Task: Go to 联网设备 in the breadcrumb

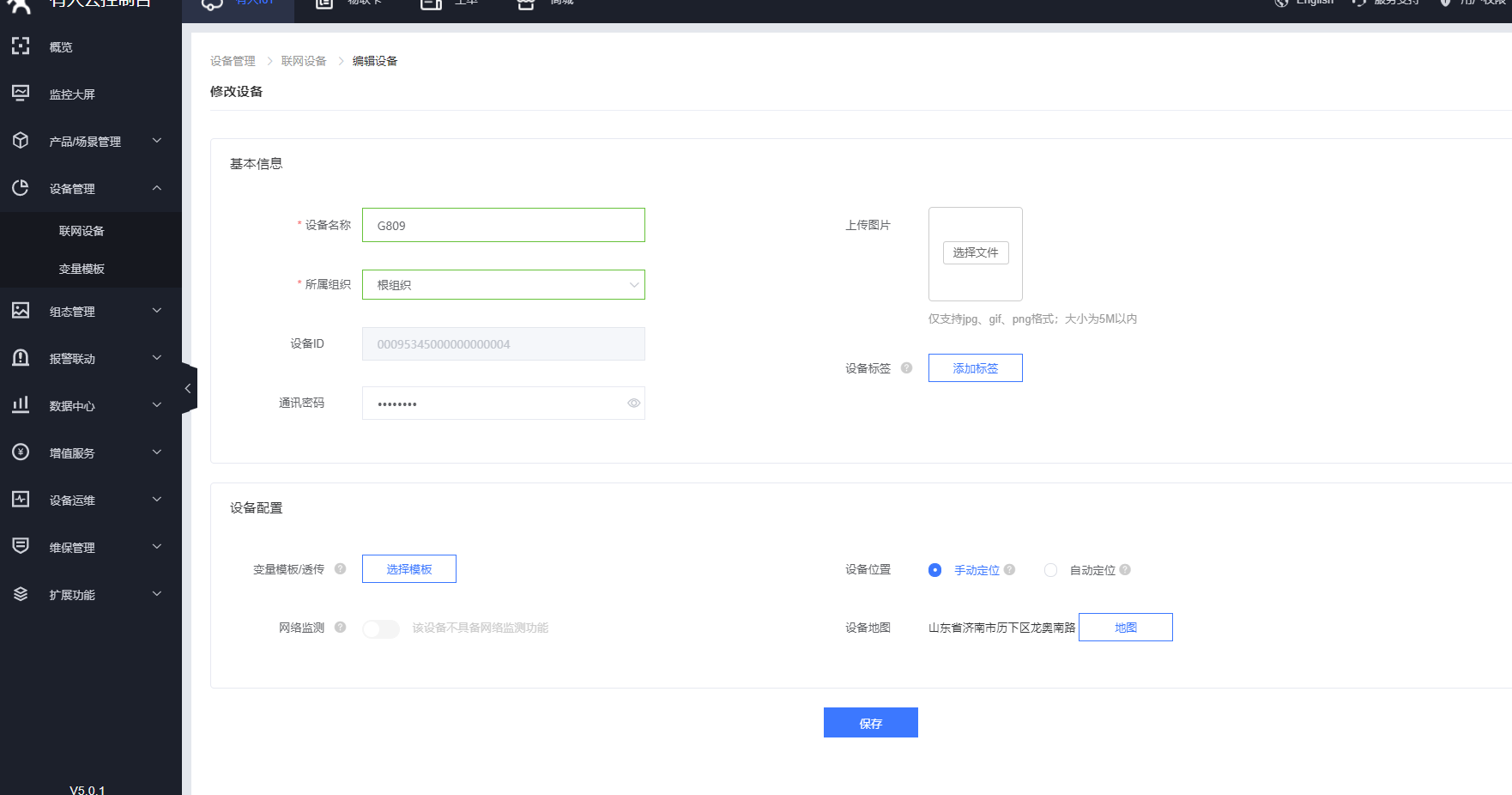Action: pyautogui.click(x=304, y=61)
